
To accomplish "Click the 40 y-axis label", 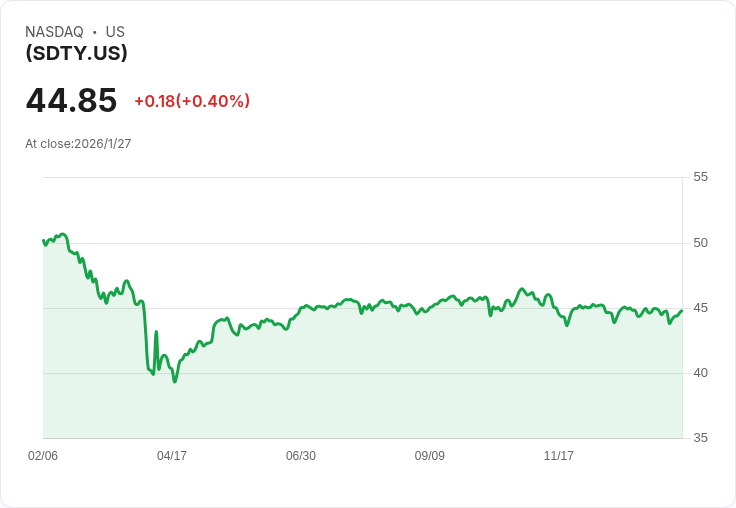I will (700, 372).
